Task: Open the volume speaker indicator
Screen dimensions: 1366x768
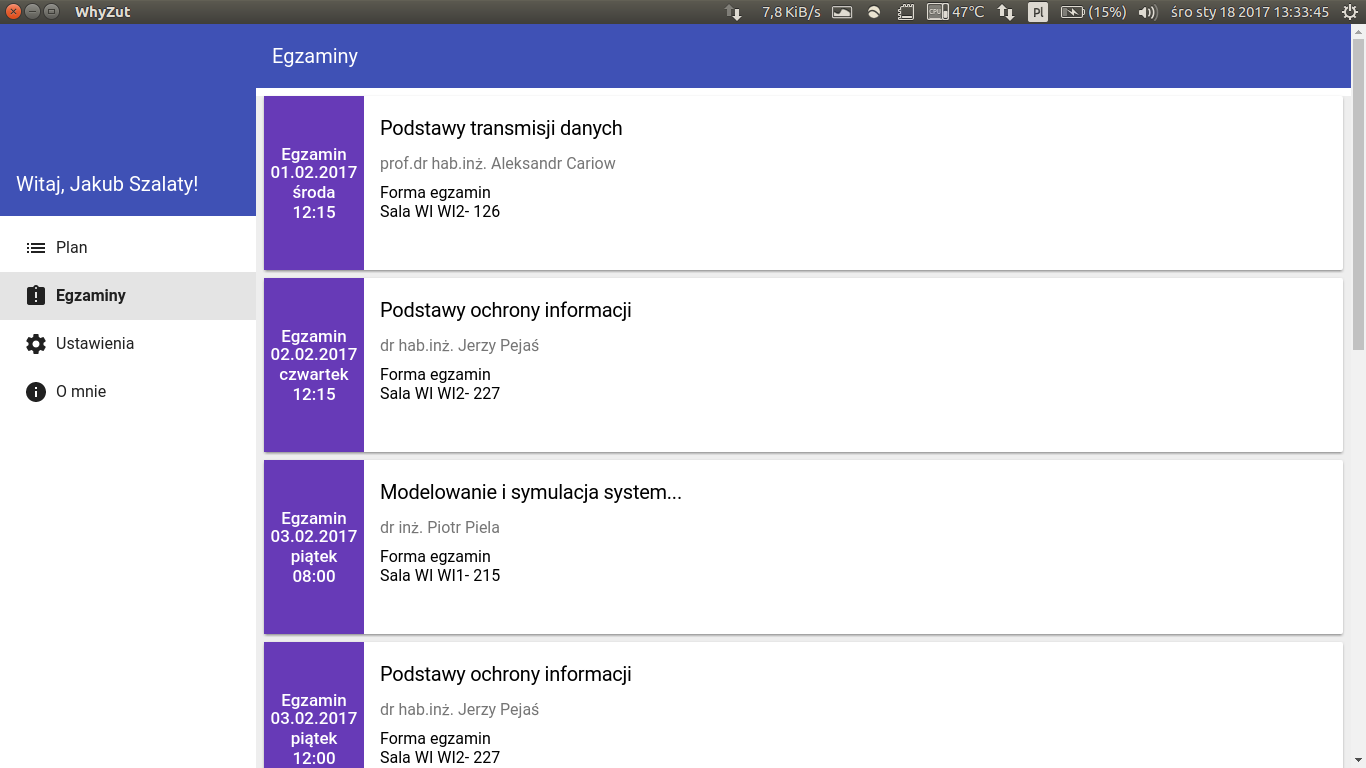Action: pos(1148,12)
